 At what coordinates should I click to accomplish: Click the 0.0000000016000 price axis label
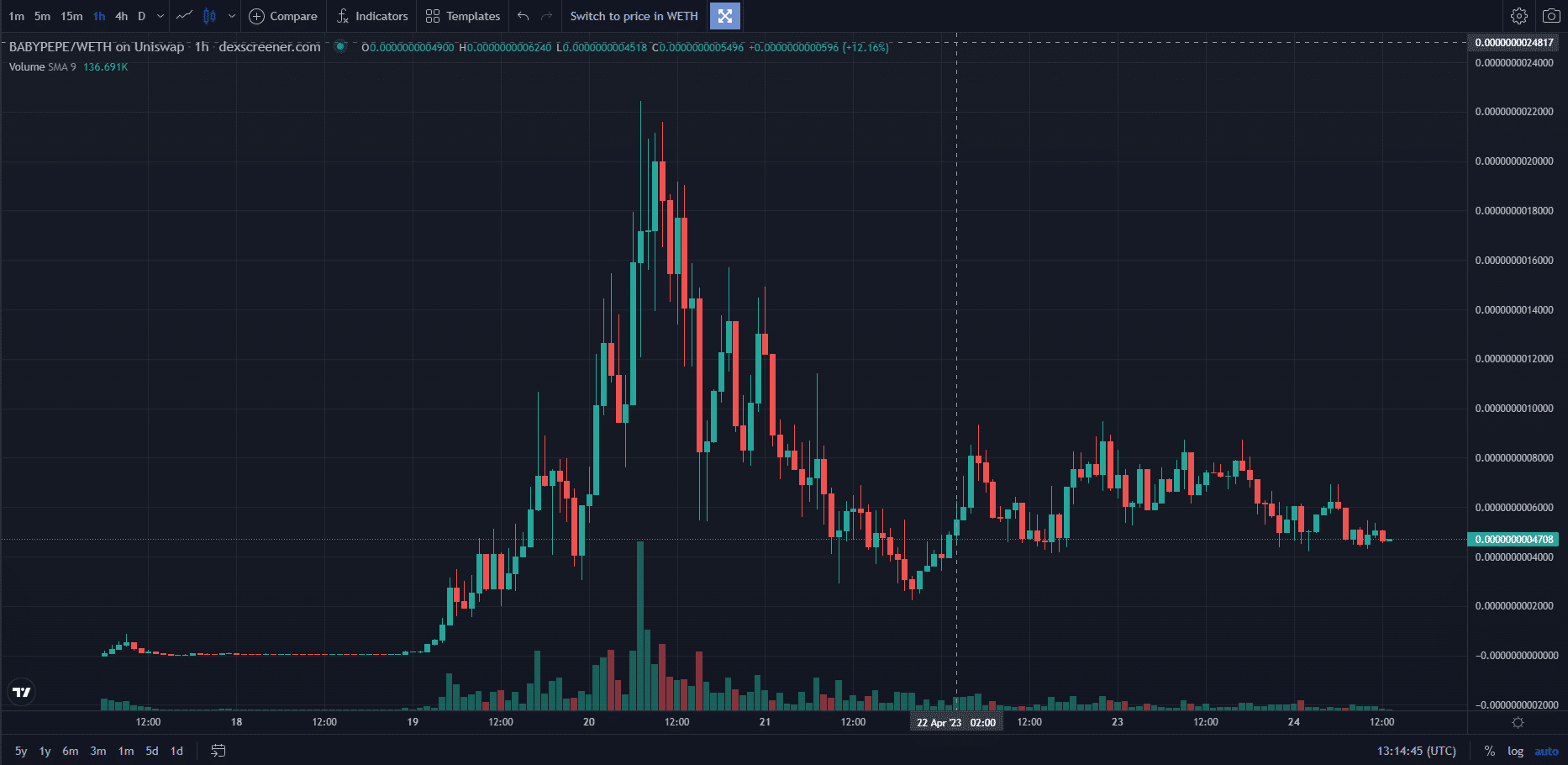point(1514,261)
